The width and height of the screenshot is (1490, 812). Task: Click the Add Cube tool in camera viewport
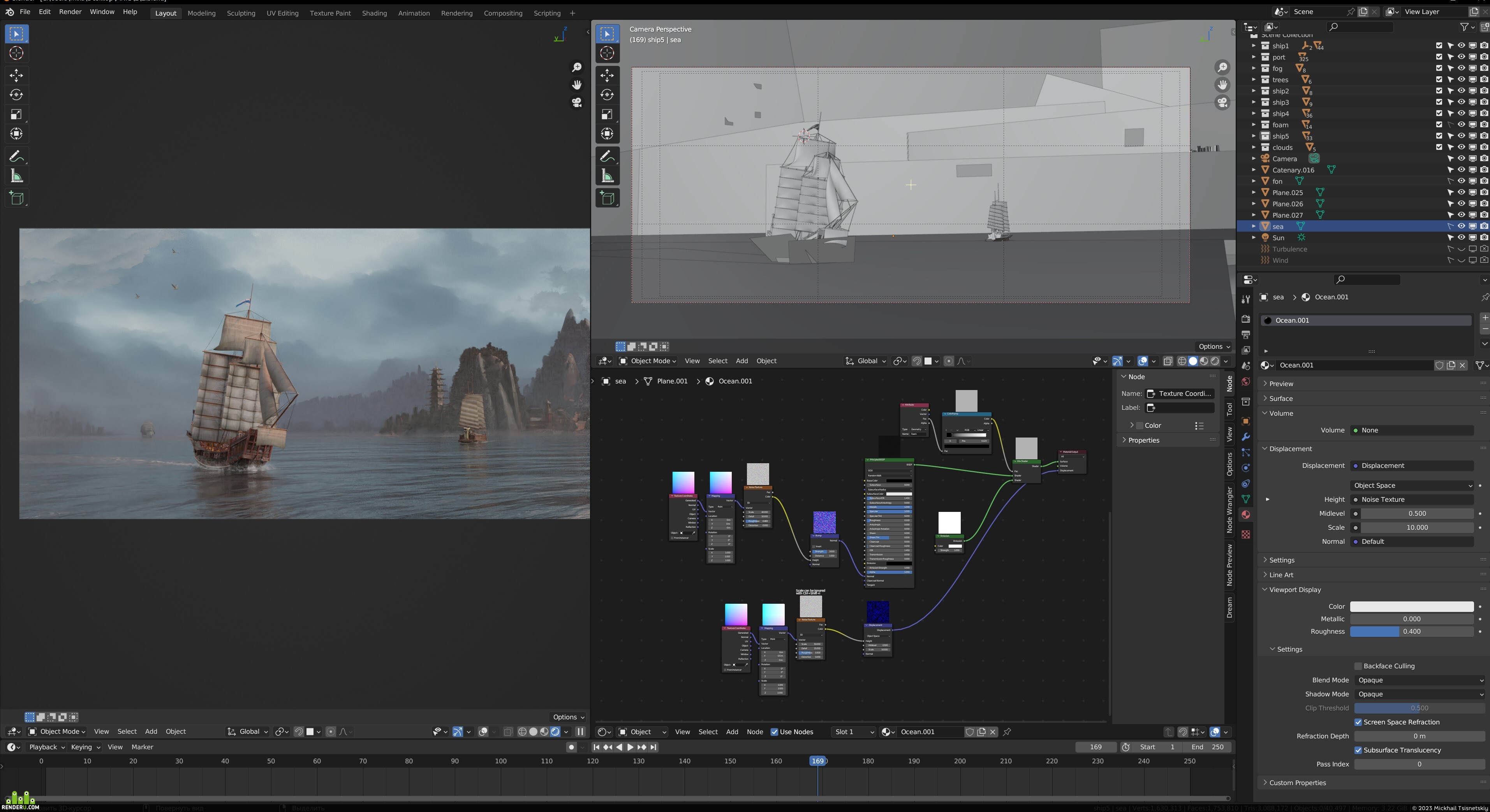tap(607, 198)
